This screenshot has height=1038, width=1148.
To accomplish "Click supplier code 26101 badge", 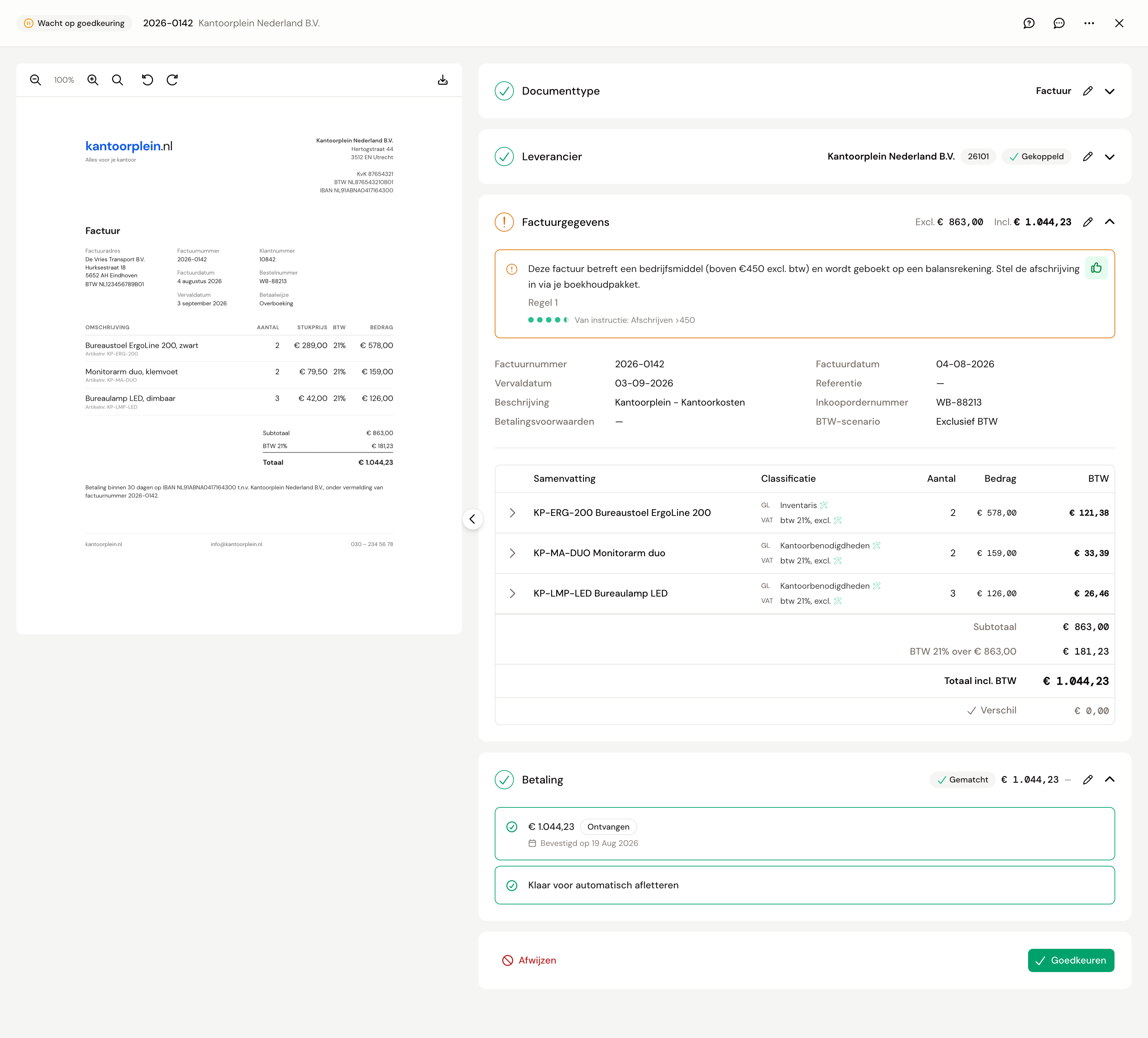I will tap(978, 156).
